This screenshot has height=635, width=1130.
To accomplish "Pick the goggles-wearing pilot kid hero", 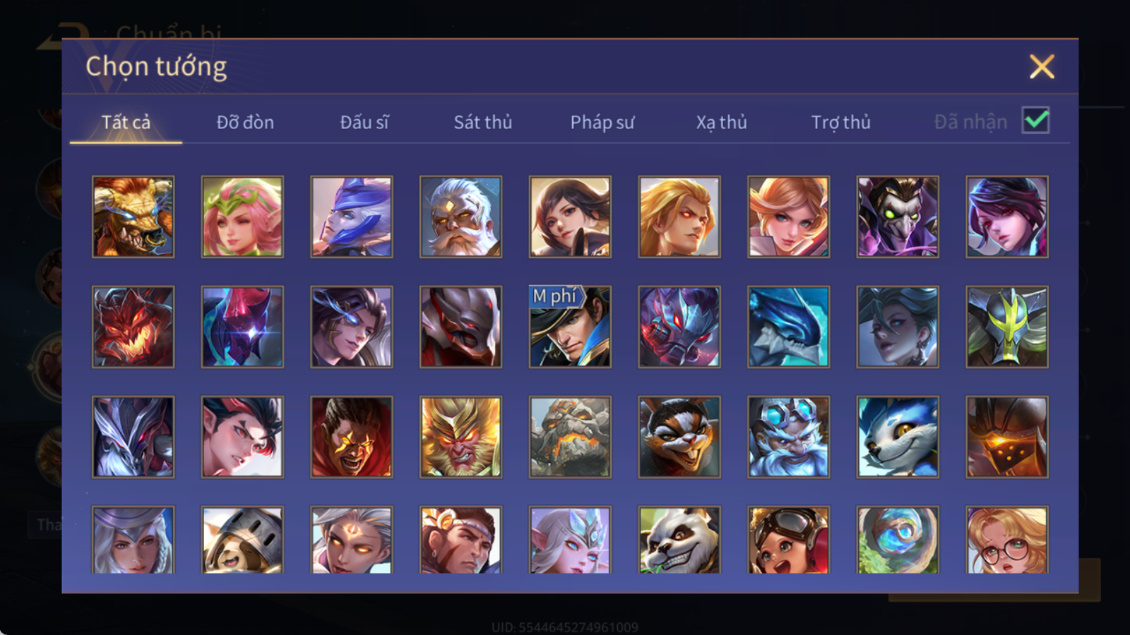I will 788,540.
